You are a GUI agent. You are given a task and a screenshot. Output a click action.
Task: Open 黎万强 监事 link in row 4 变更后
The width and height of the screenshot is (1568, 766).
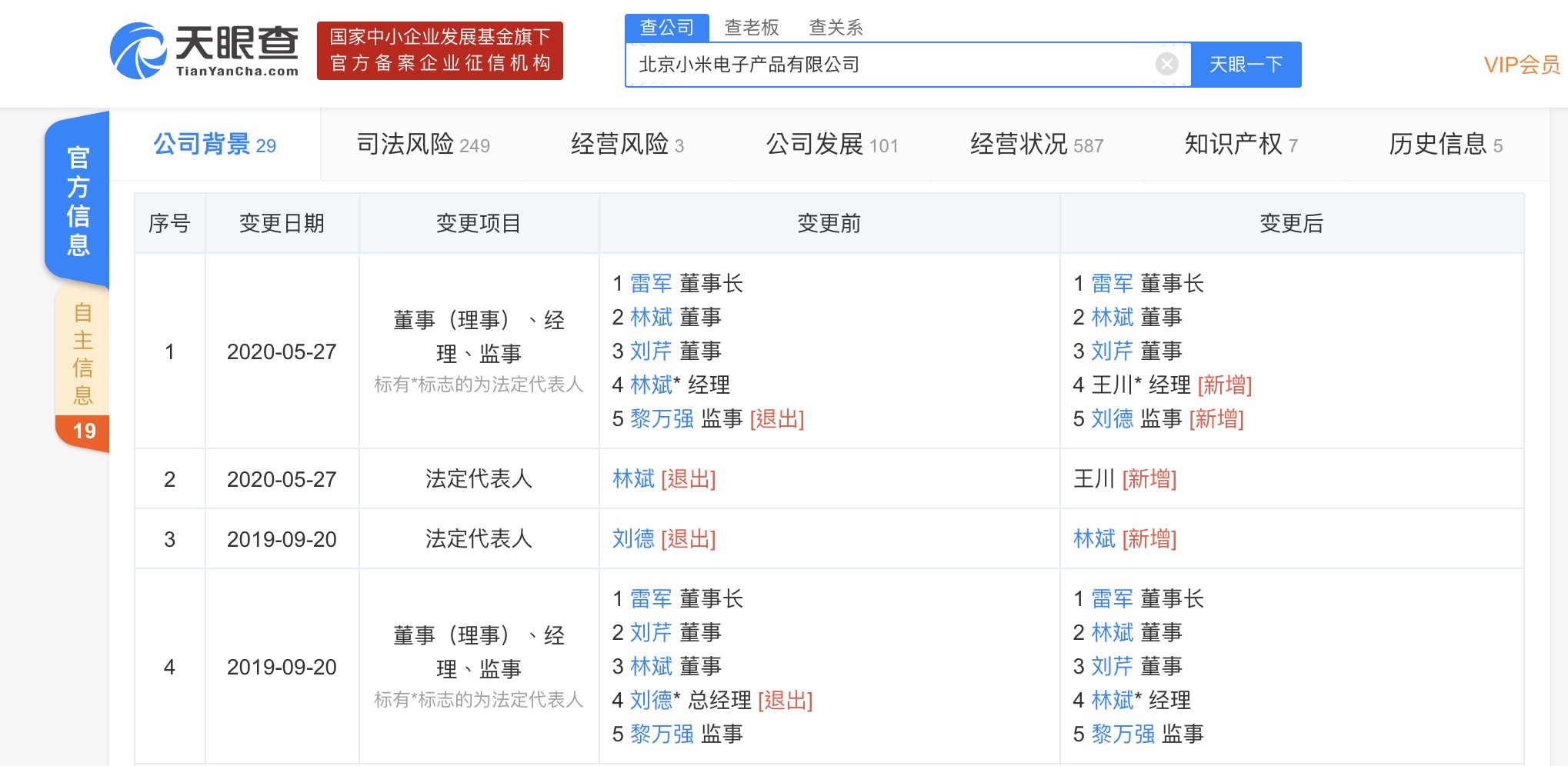tap(1123, 734)
